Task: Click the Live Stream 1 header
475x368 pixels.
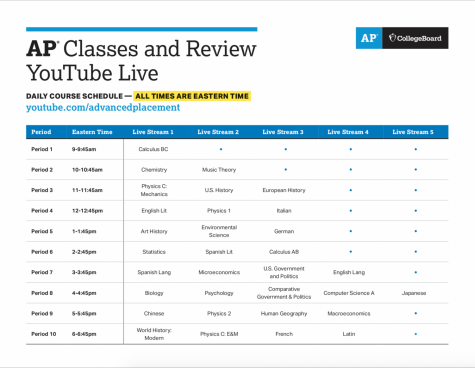Action: 153,132
